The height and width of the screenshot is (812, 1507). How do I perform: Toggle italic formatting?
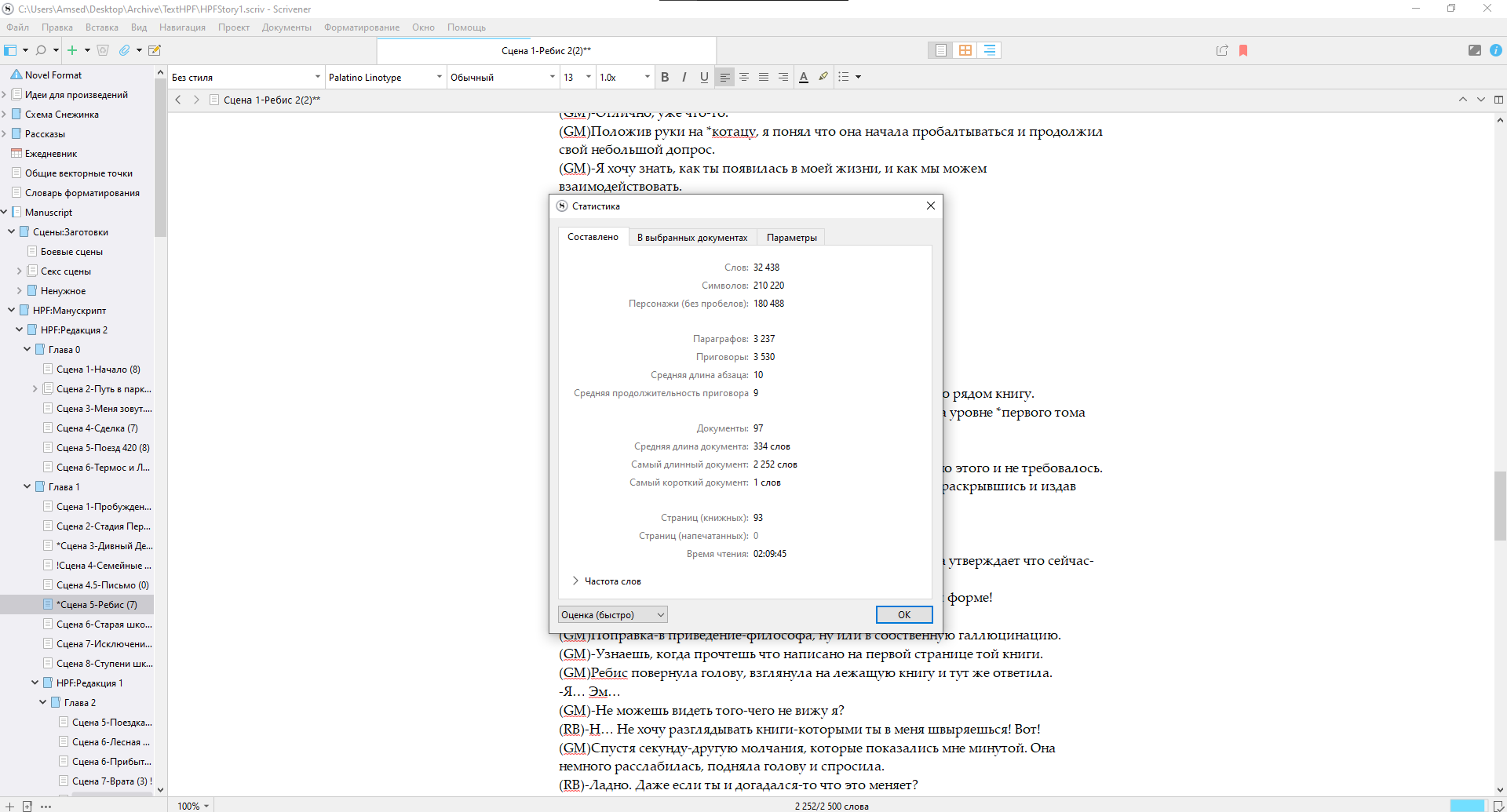(684, 77)
